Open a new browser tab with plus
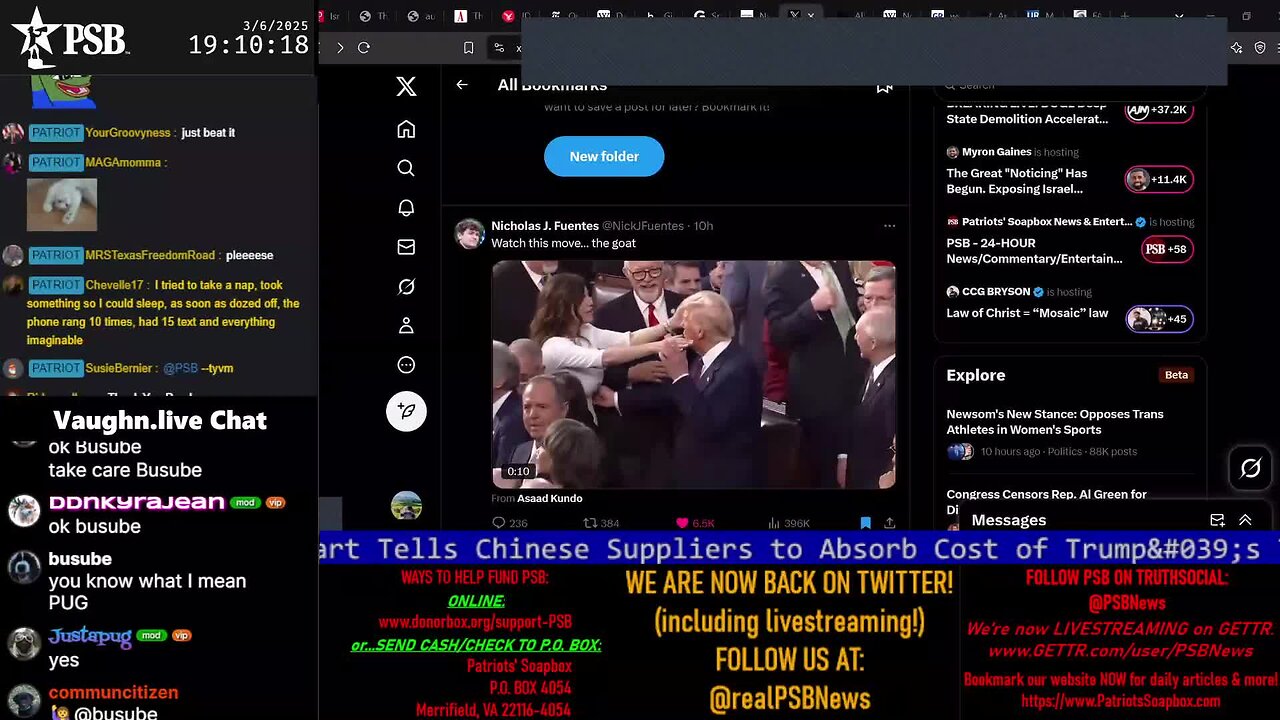The image size is (1280, 720). click(1124, 16)
